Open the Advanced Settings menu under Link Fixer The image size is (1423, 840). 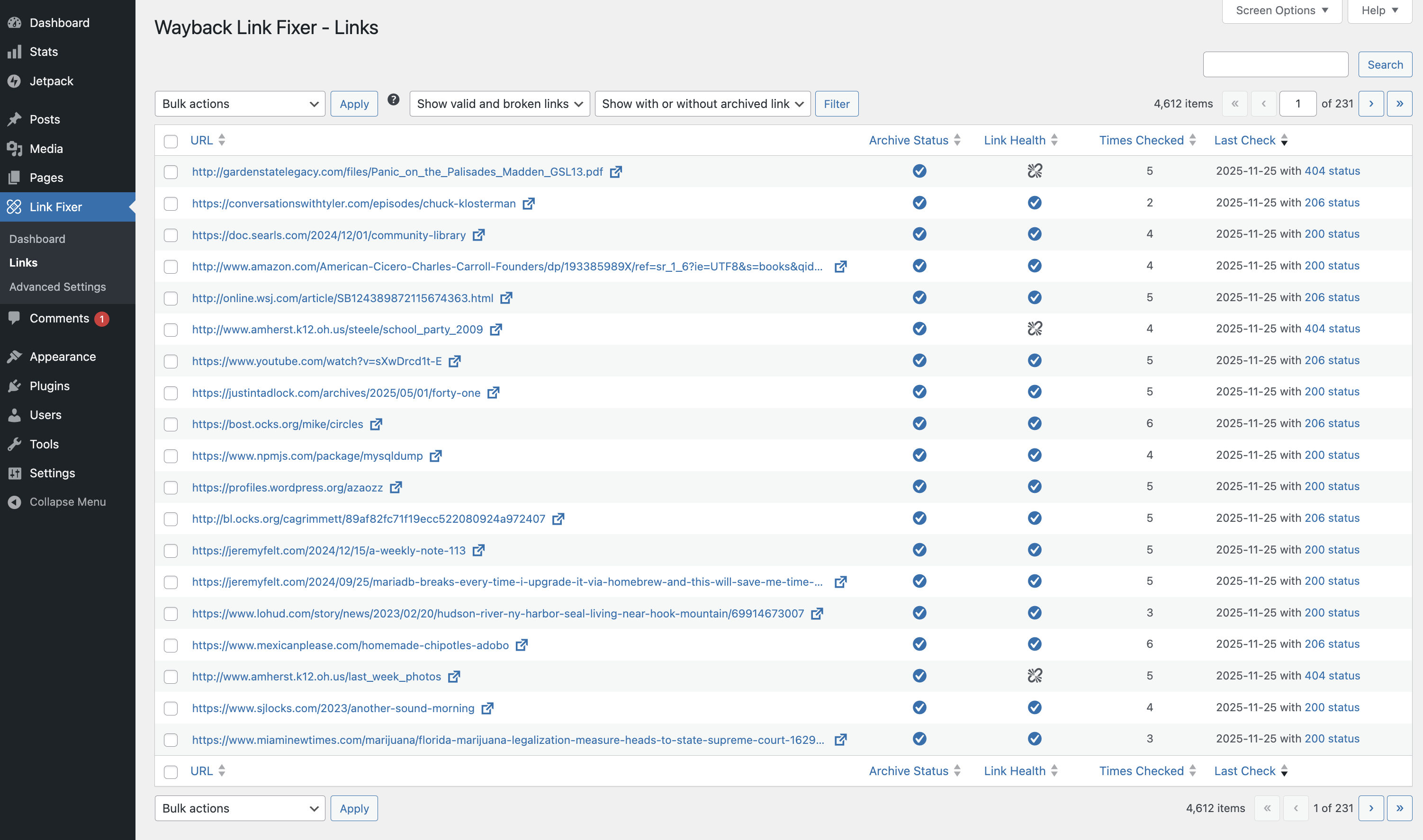[57, 286]
